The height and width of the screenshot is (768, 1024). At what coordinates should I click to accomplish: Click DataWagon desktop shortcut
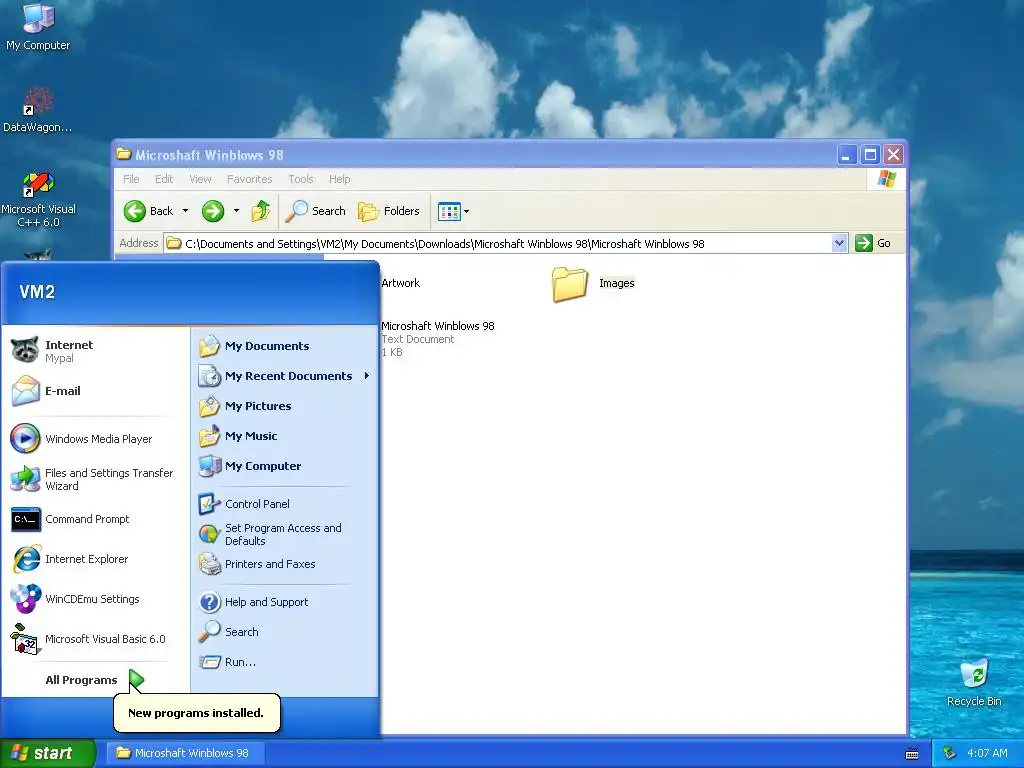pos(38,110)
